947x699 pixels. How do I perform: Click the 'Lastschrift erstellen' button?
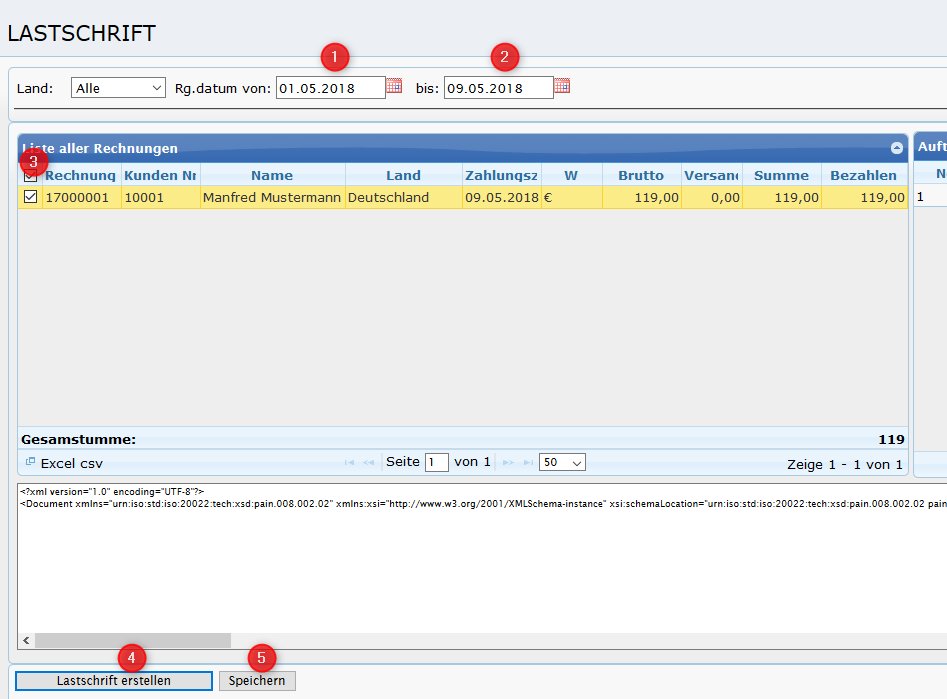tap(114, 681)
